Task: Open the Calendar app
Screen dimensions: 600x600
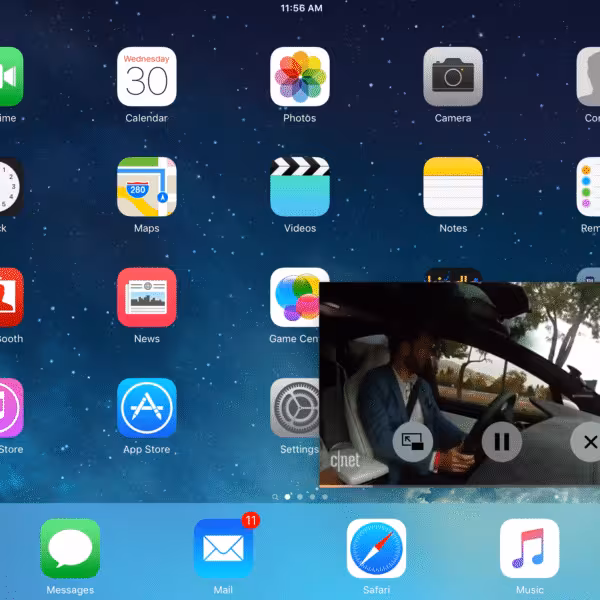Action: pos(147,77)
